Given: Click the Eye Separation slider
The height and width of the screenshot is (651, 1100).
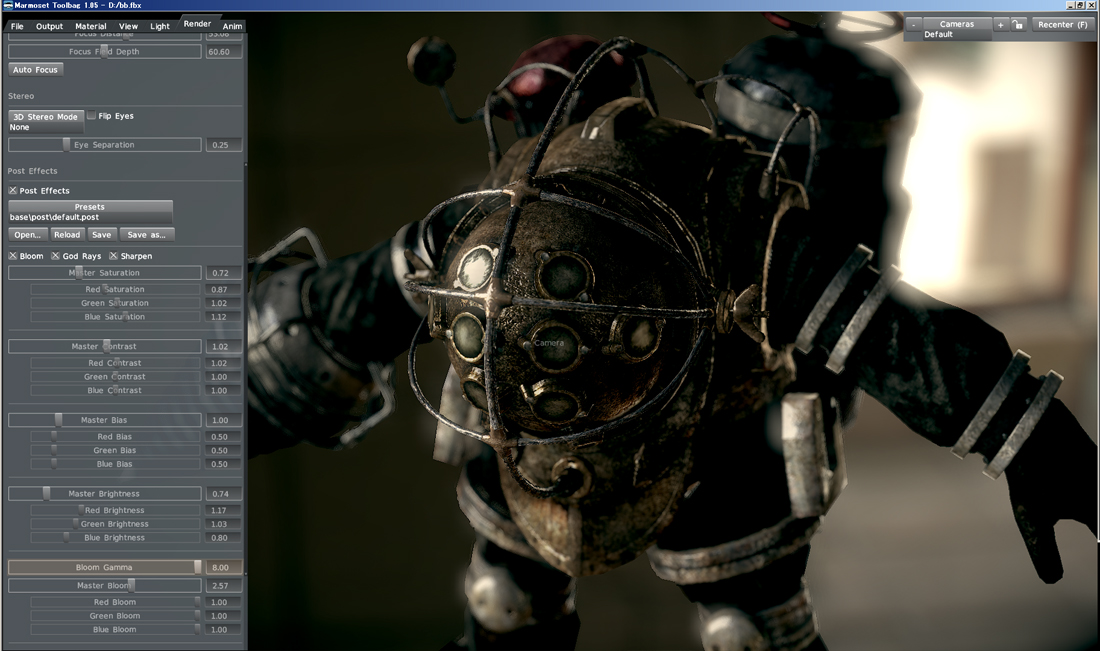Looking at the screenshot, I should pos(105,145).
